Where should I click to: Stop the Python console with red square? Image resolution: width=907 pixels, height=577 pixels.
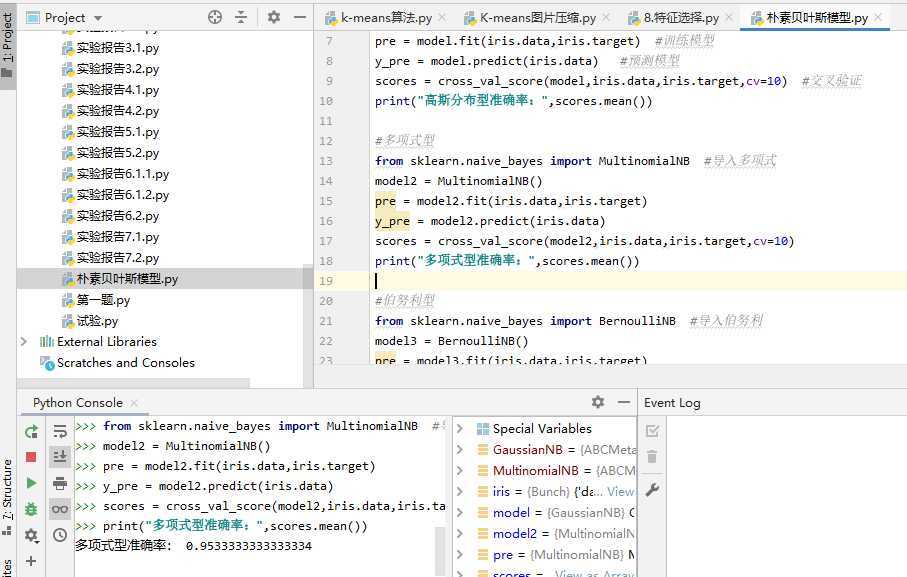pos(31,457)
